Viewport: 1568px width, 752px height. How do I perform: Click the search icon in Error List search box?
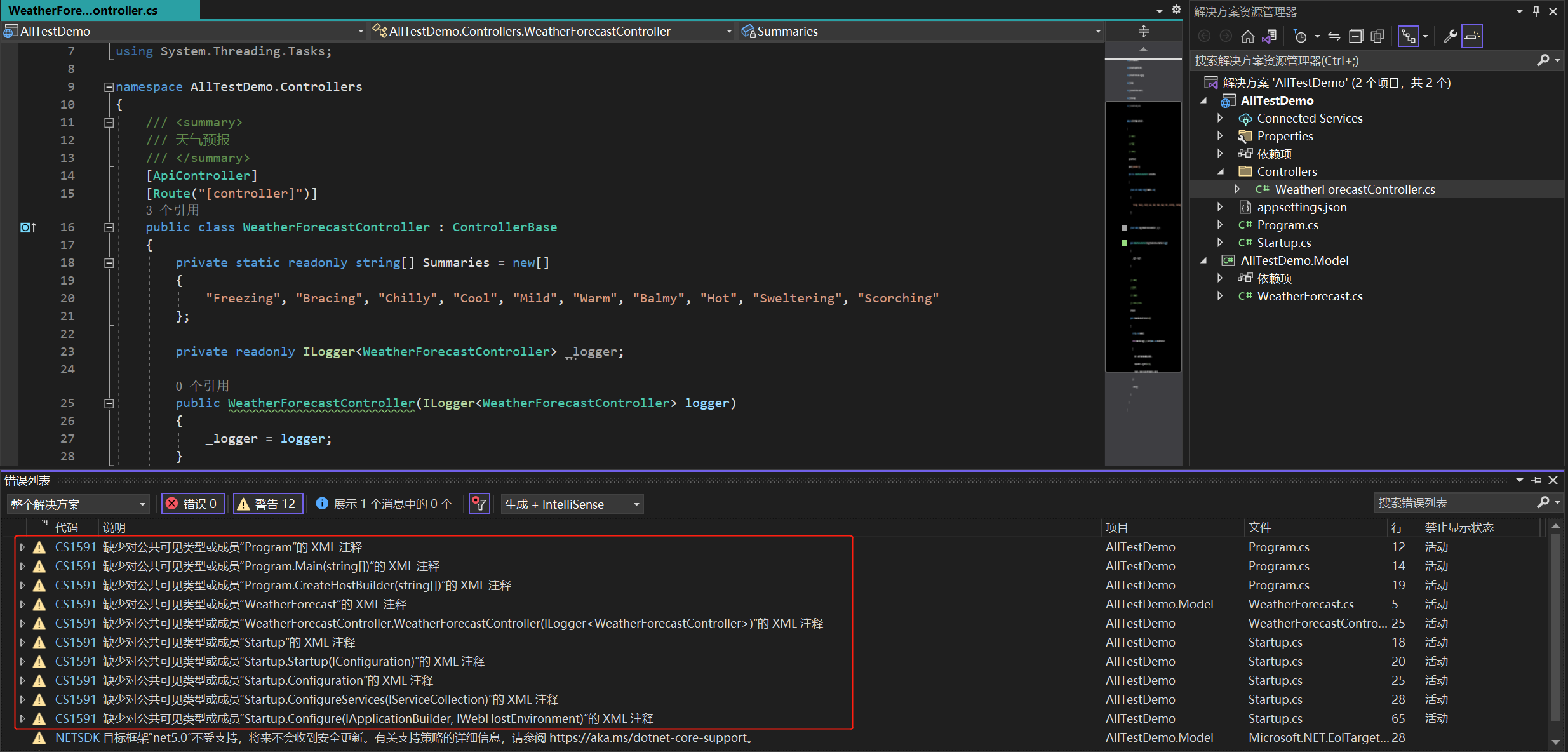point(1543,503)
